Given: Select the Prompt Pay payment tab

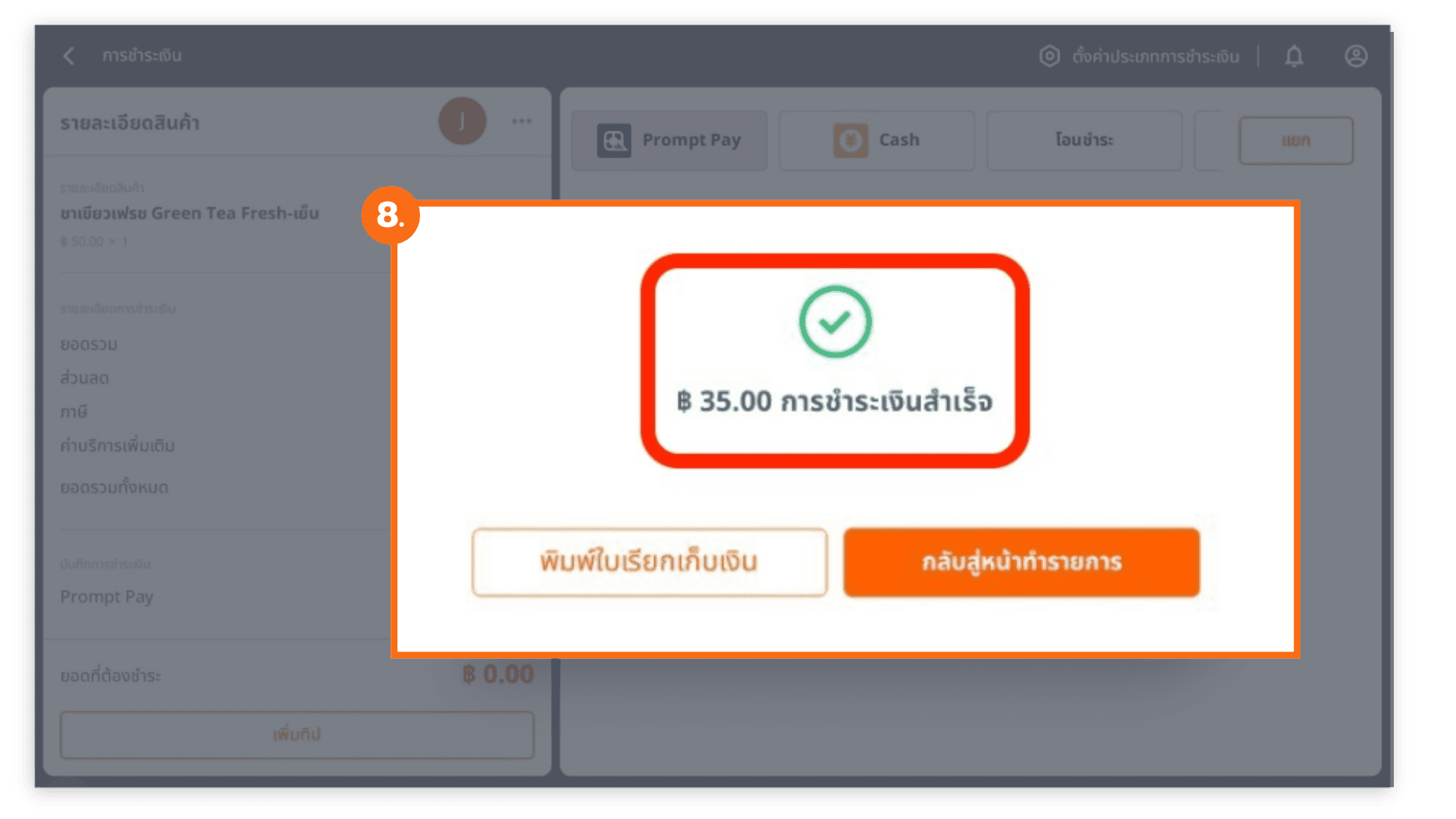Looking at the screenshot, I should [669, 140].
